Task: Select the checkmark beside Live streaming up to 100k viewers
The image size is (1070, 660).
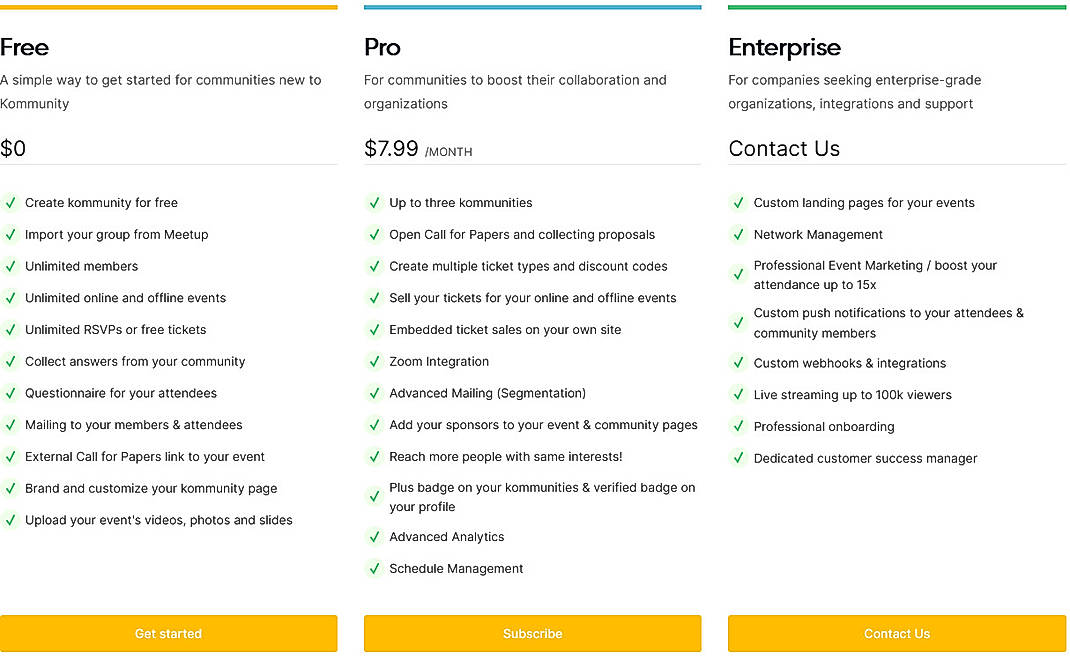Action: point(737,395)
